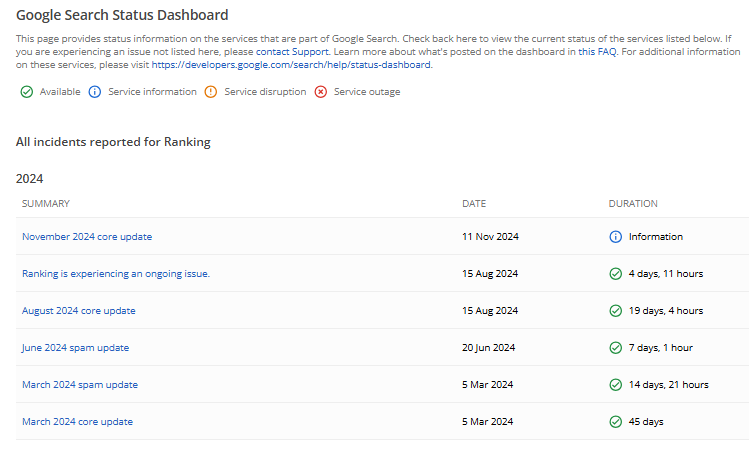750x455 pixels.
Task: Click the Information icon for November core update
Action: [x=616, y=237]
